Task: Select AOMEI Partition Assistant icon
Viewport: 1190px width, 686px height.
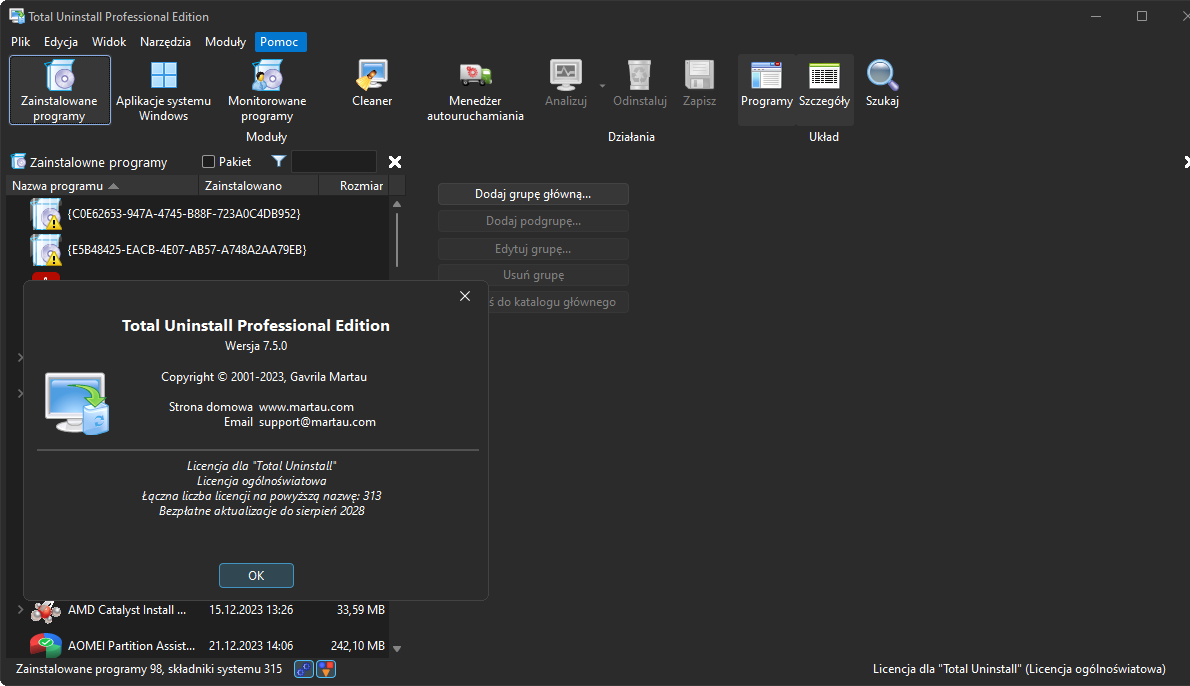Action: click(x=46, y=645)
